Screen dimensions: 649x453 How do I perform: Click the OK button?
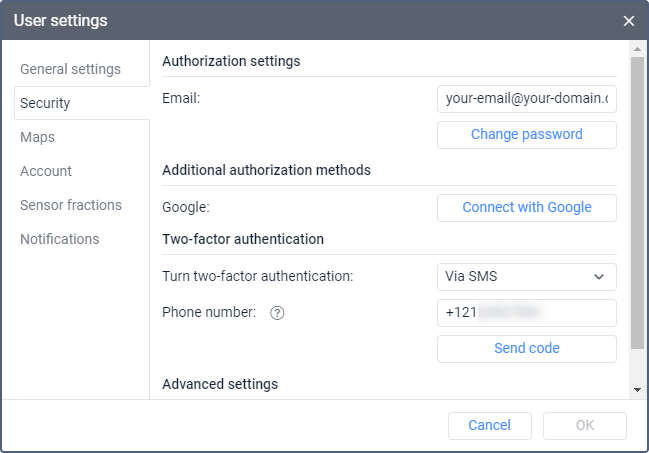pos(585,425)
